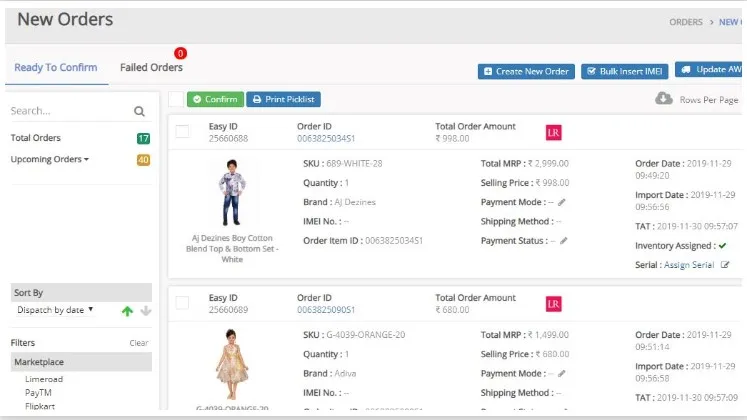Click LR marketplace logo of first order
The height and width of the screenshot is (420, 747).
(554, 132)
